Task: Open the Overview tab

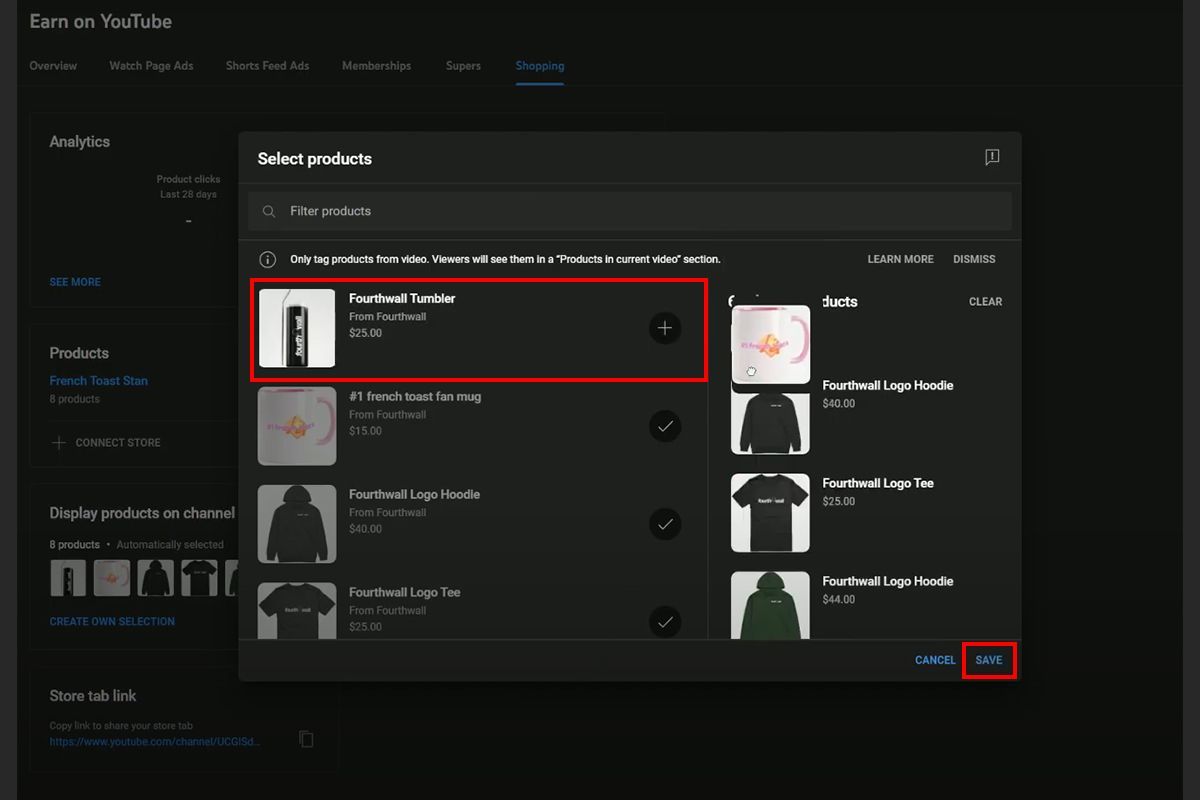Action: coord(53,66)
